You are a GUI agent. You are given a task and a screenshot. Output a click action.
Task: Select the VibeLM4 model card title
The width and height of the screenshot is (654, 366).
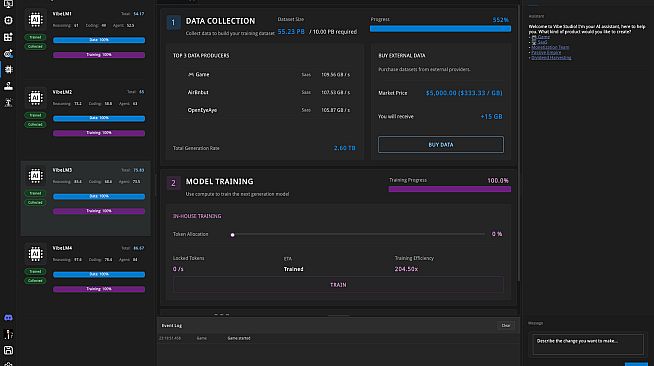click(x=62, y=248)
